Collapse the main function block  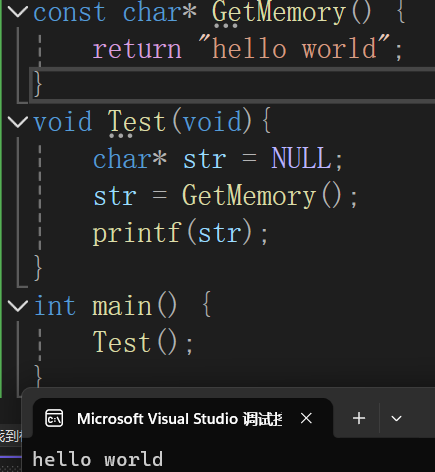click(x=17, y=306)
